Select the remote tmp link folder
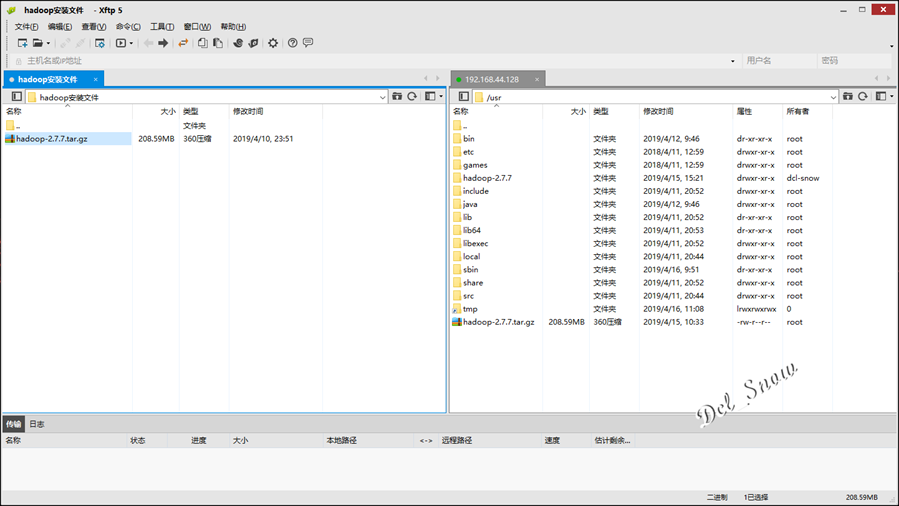 click(470, 309)
